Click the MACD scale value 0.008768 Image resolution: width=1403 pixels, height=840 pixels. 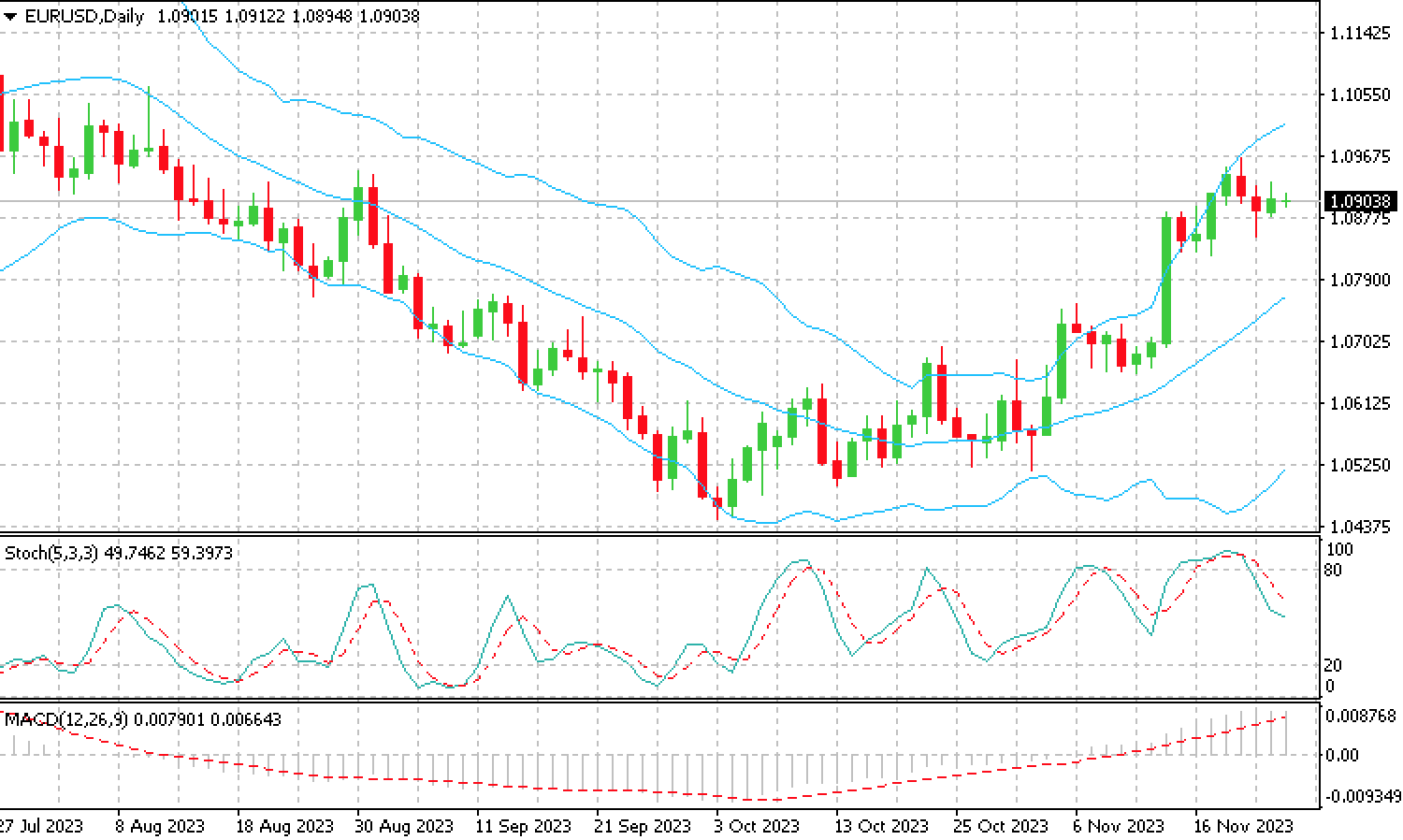1362,716
